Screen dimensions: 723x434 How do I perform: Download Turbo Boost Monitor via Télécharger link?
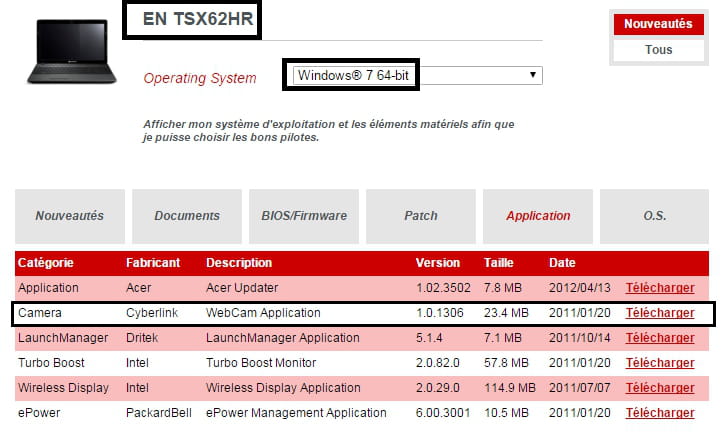[x=660, y=363]
